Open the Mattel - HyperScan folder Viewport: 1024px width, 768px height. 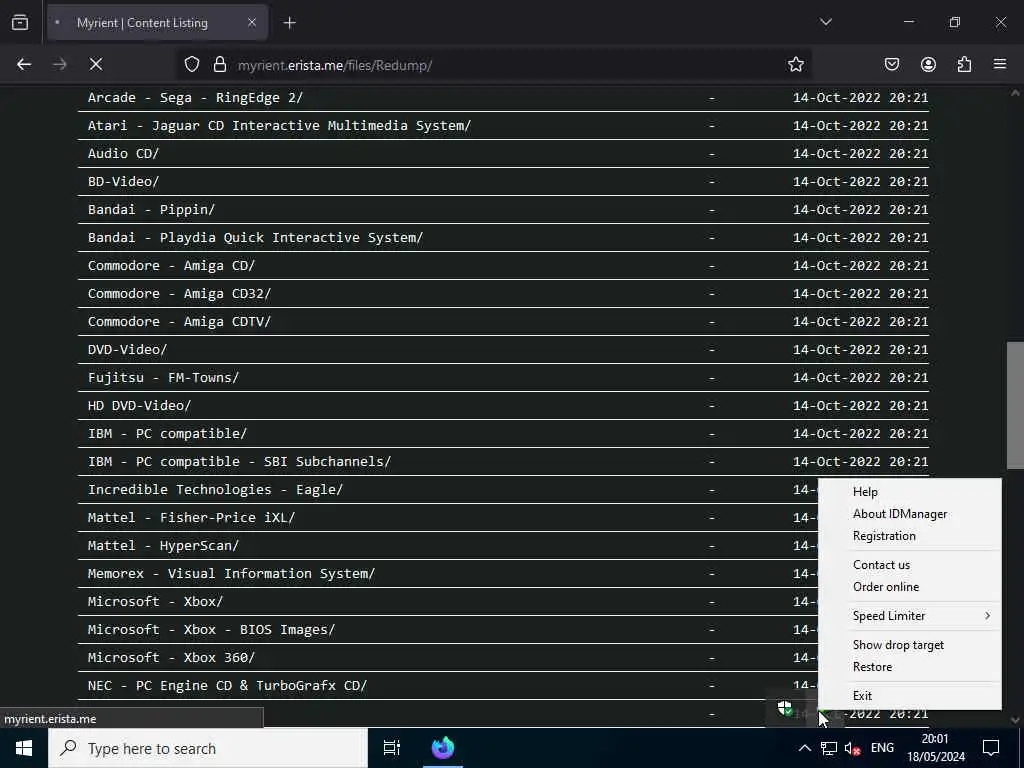pos(163,546)
